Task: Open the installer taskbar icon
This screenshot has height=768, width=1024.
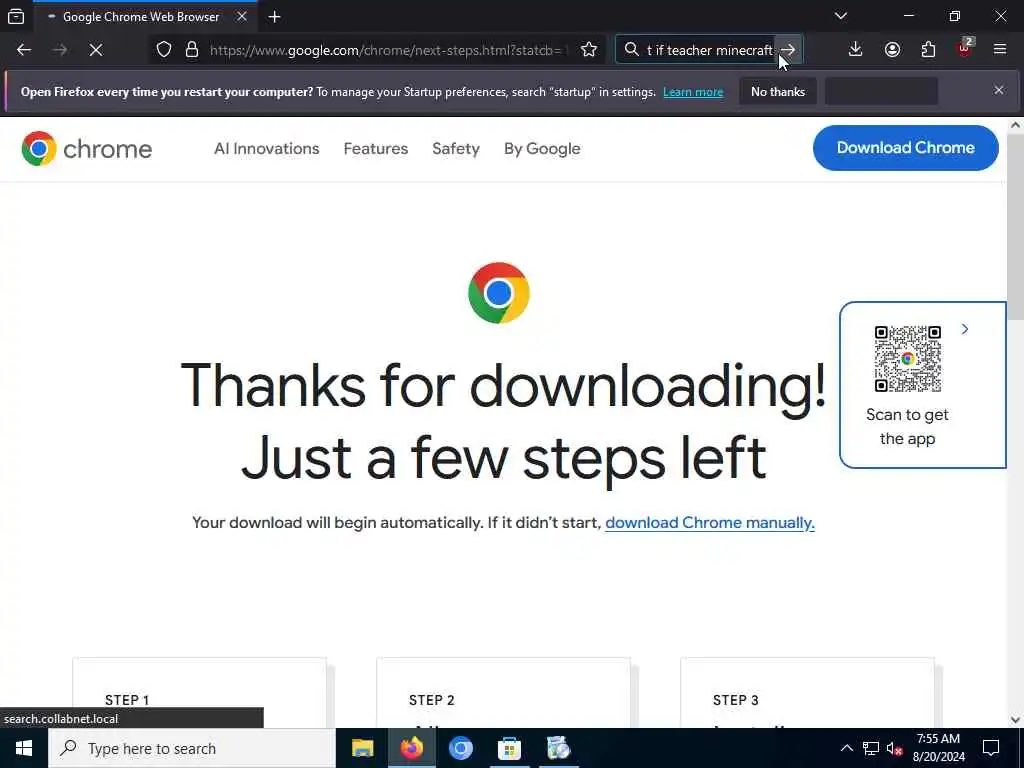Action: click(x=558, y=748)
